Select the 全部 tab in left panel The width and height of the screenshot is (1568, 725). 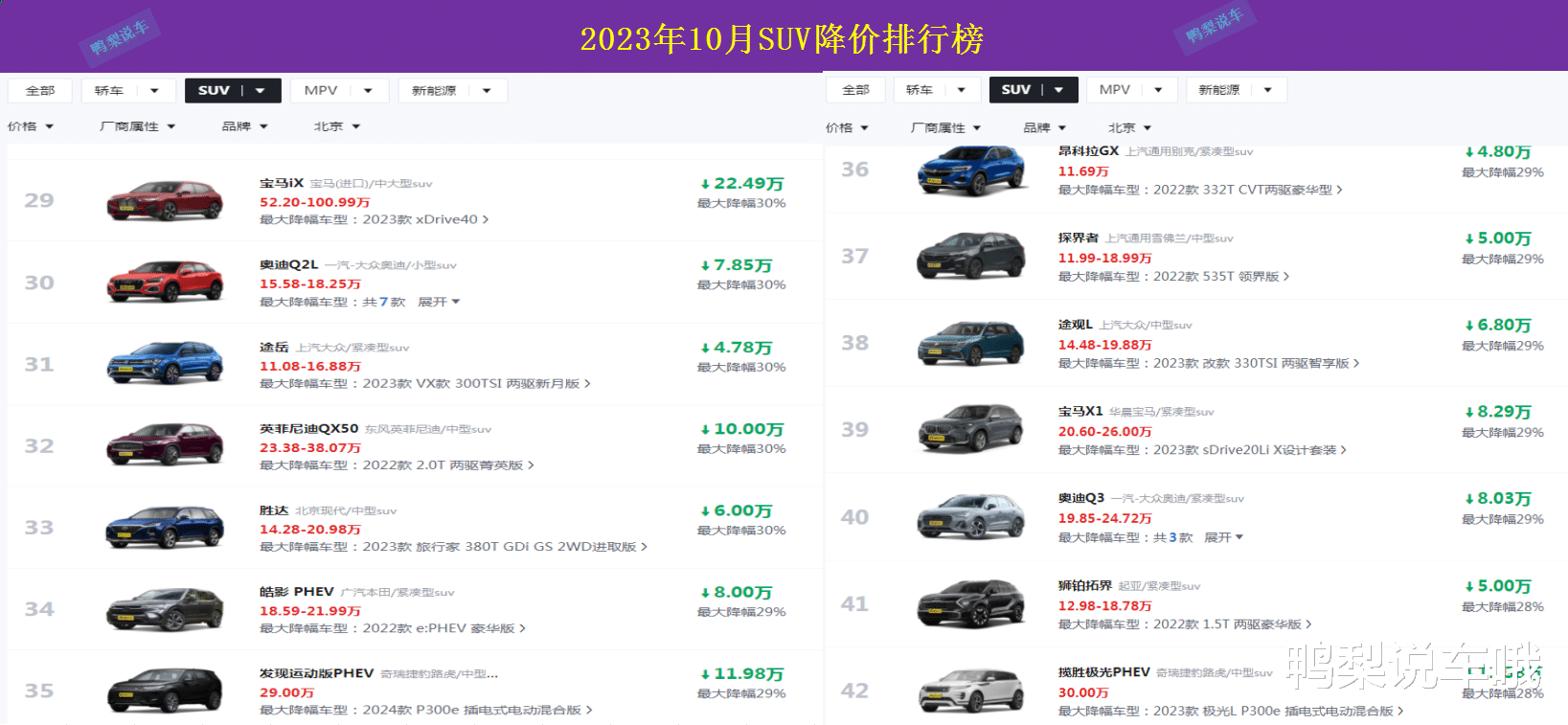tap(40, 91)
